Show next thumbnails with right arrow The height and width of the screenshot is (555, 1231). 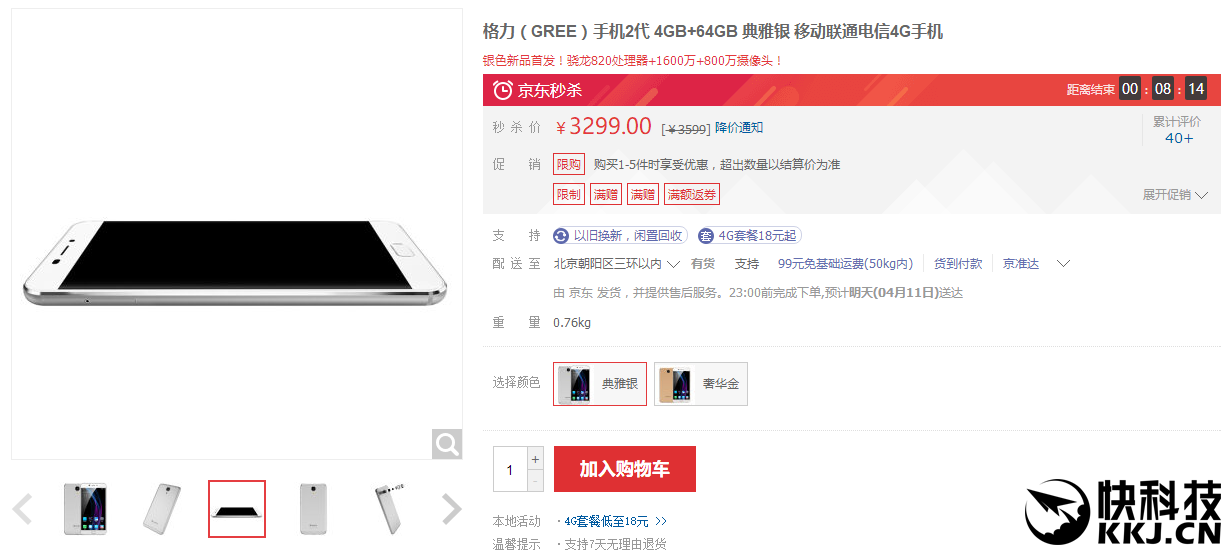(452, 509)
